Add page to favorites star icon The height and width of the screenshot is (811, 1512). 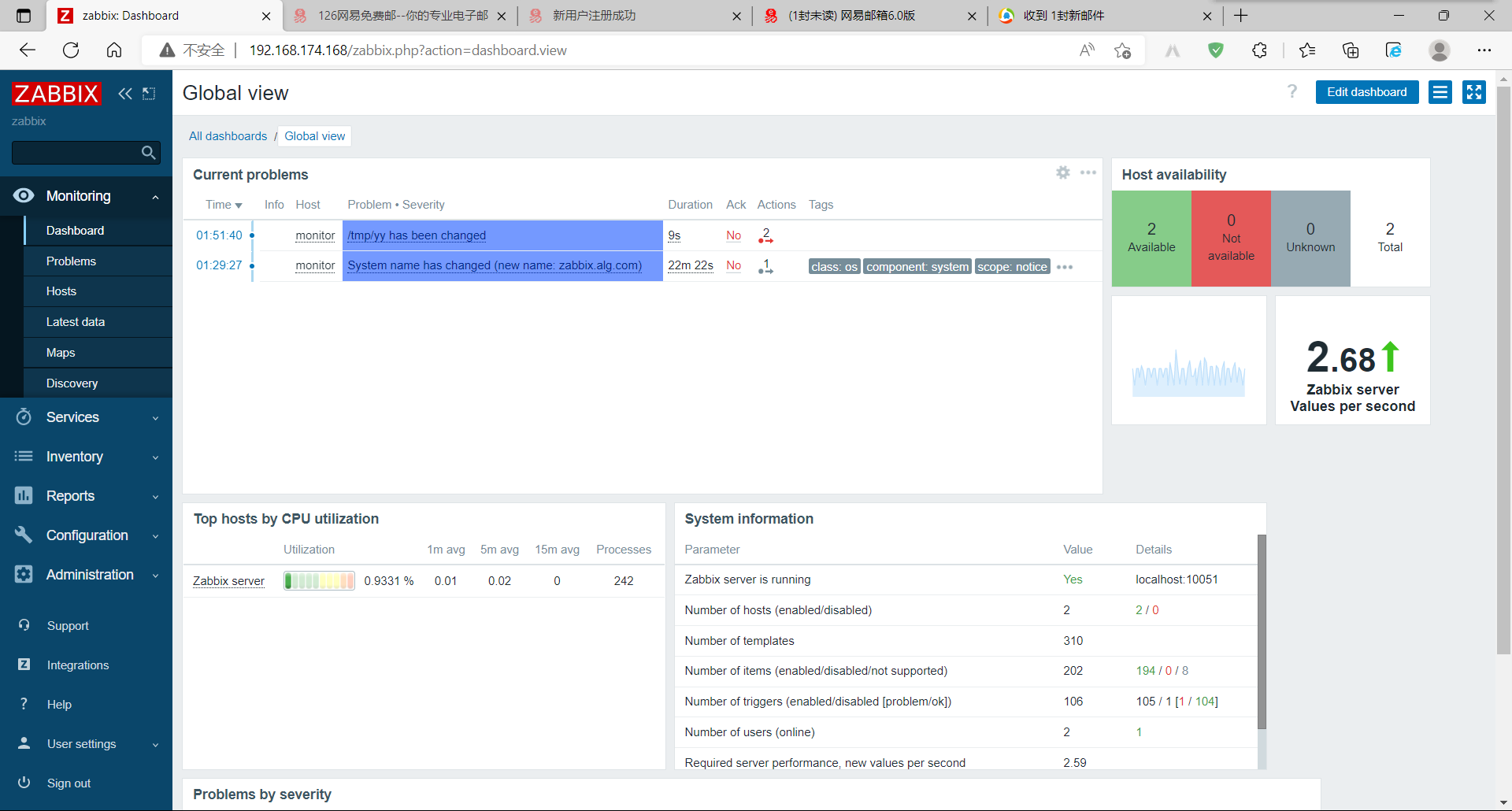[x=1123, y=50]
